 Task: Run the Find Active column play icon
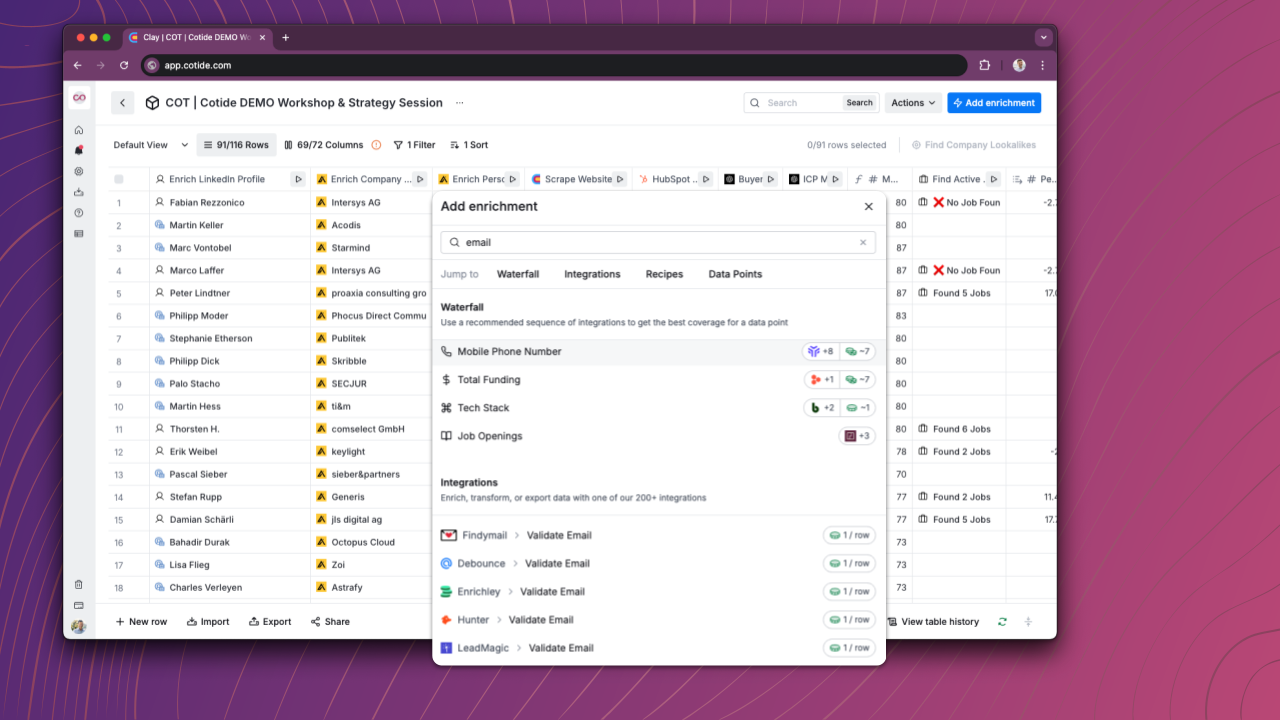point(994,179)
